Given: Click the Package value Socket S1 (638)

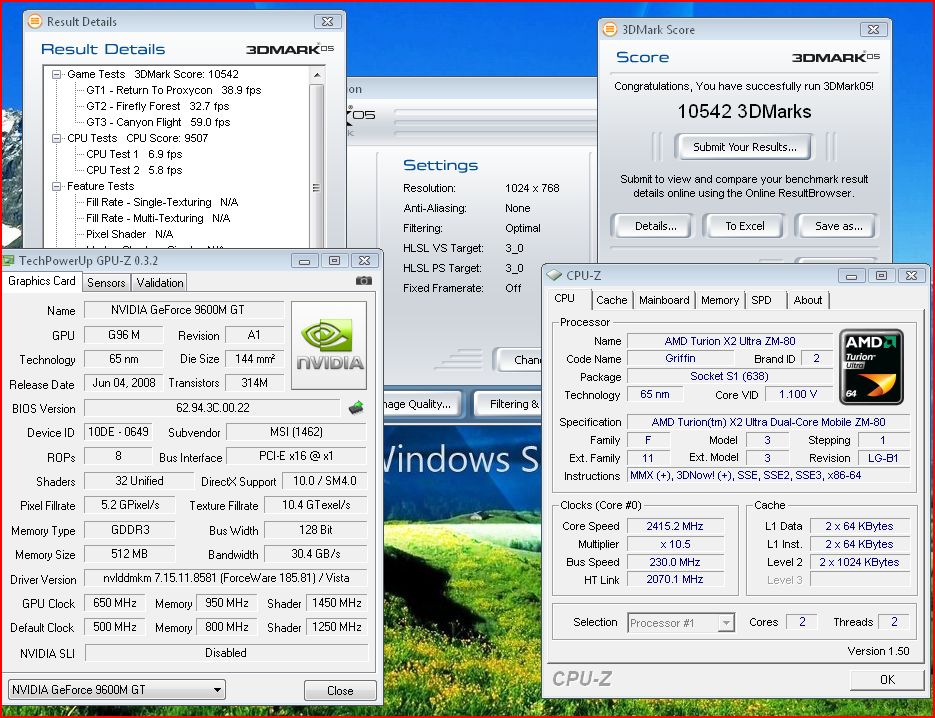Looking at the screenshot, I should click(x=730, y=376).
